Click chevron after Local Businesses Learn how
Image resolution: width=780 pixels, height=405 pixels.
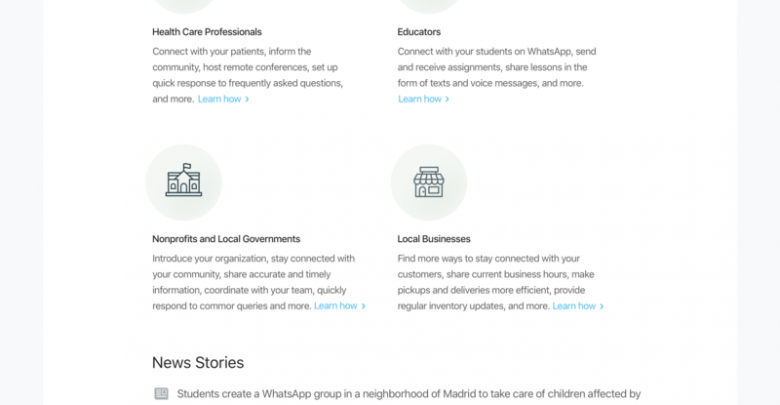[601, 306]
